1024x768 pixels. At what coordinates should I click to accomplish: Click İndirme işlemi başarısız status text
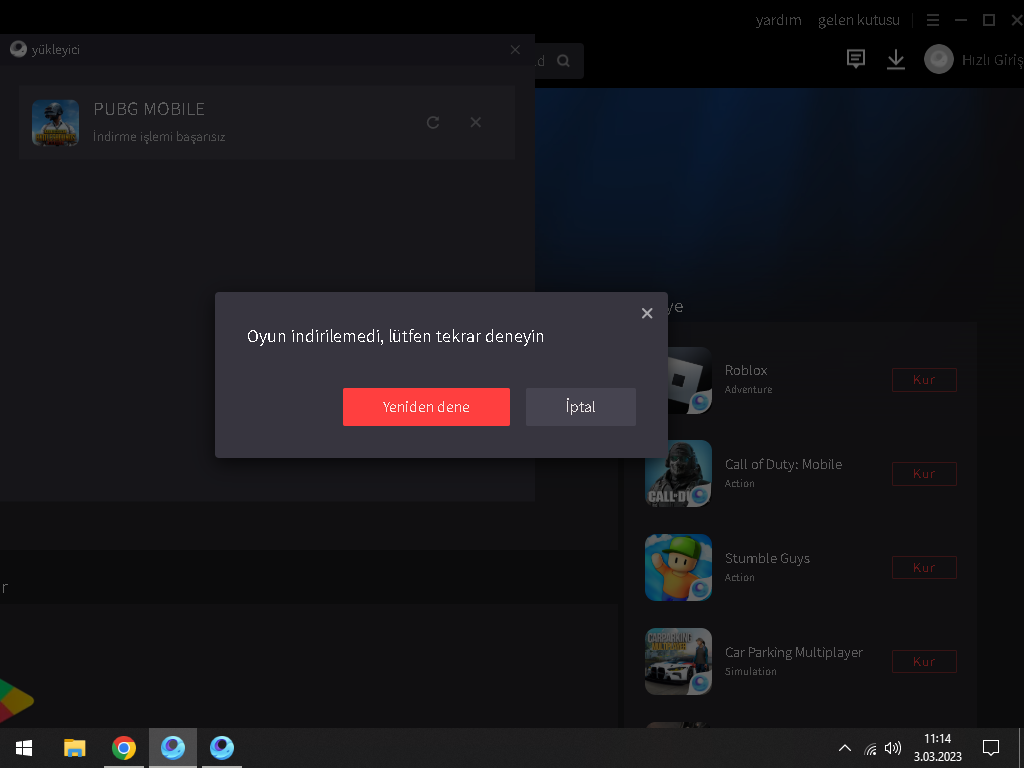coord(159,136)
